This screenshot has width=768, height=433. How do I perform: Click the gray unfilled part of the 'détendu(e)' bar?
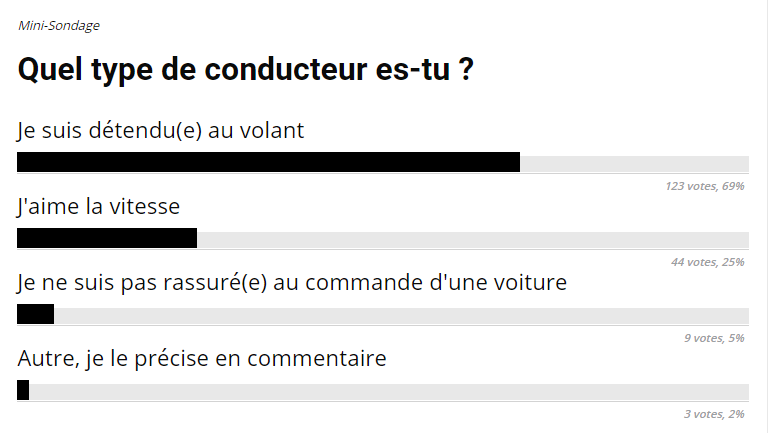coord(634,163)
